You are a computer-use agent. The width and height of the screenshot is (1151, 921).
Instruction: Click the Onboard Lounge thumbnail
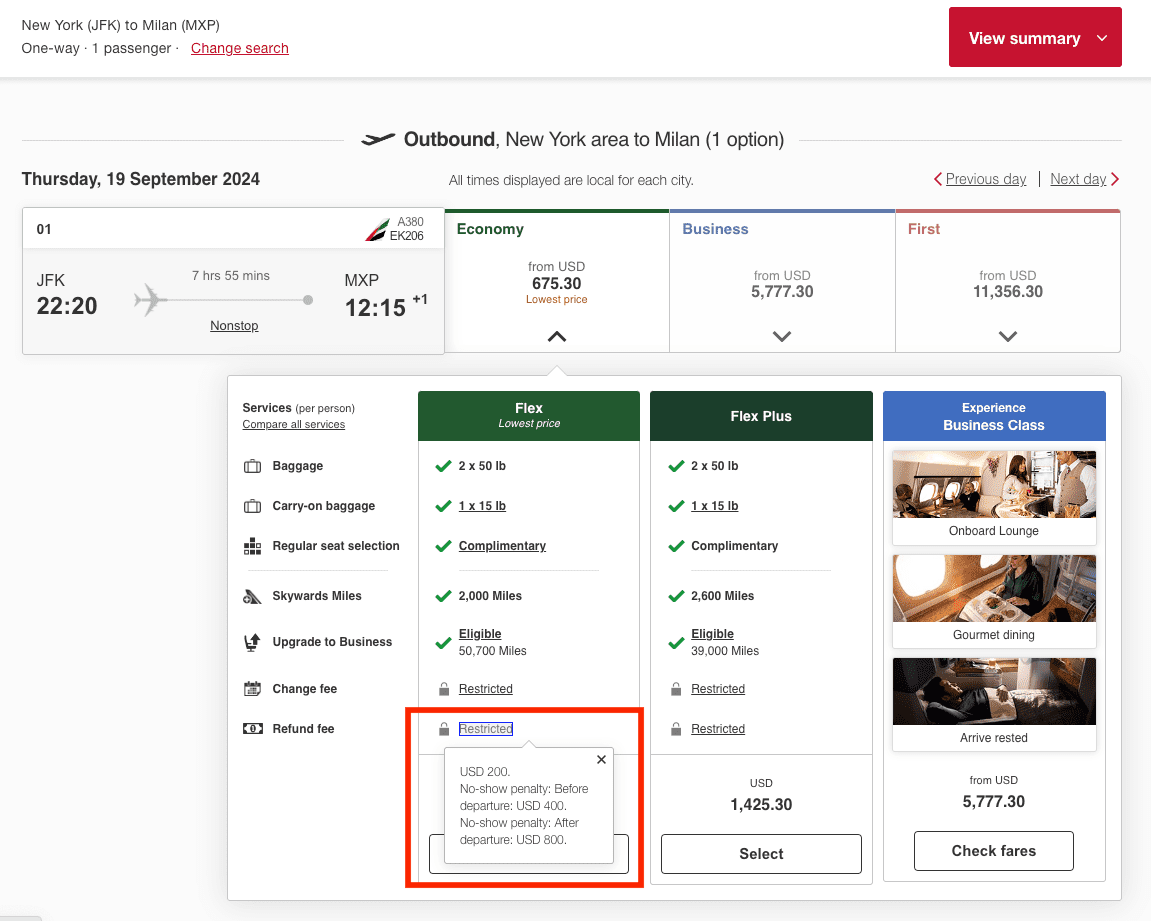coord(994,485)
